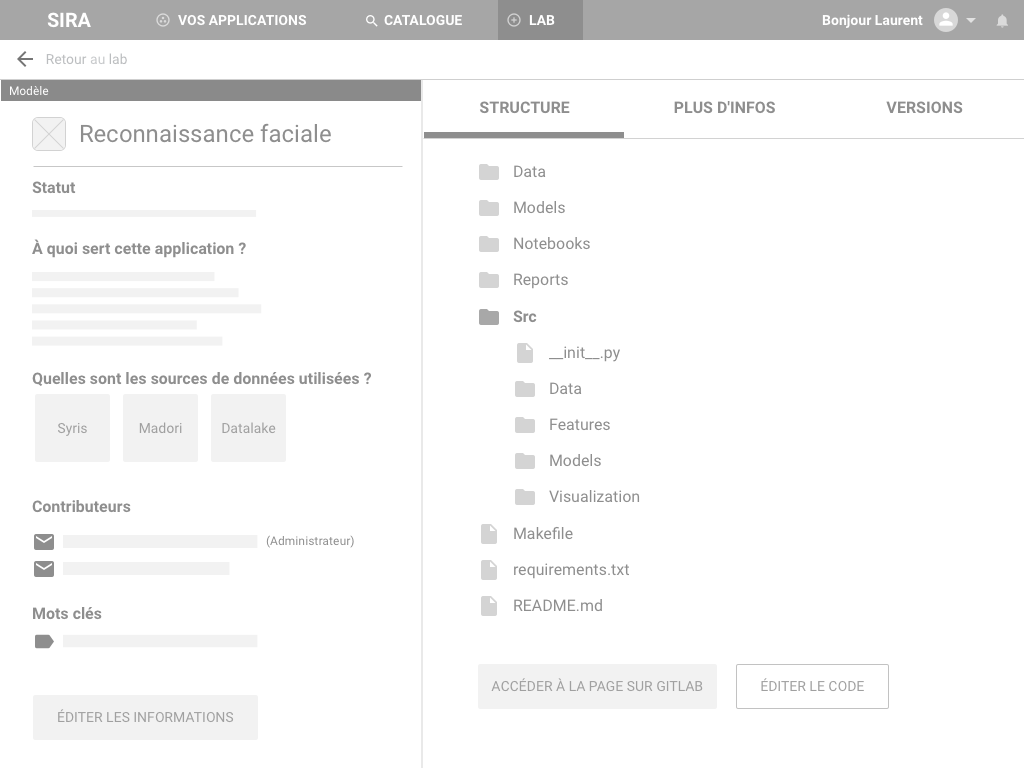The image size is (1024, 768).
Task: Open the __init__.py file name
Action: [584, 353]
